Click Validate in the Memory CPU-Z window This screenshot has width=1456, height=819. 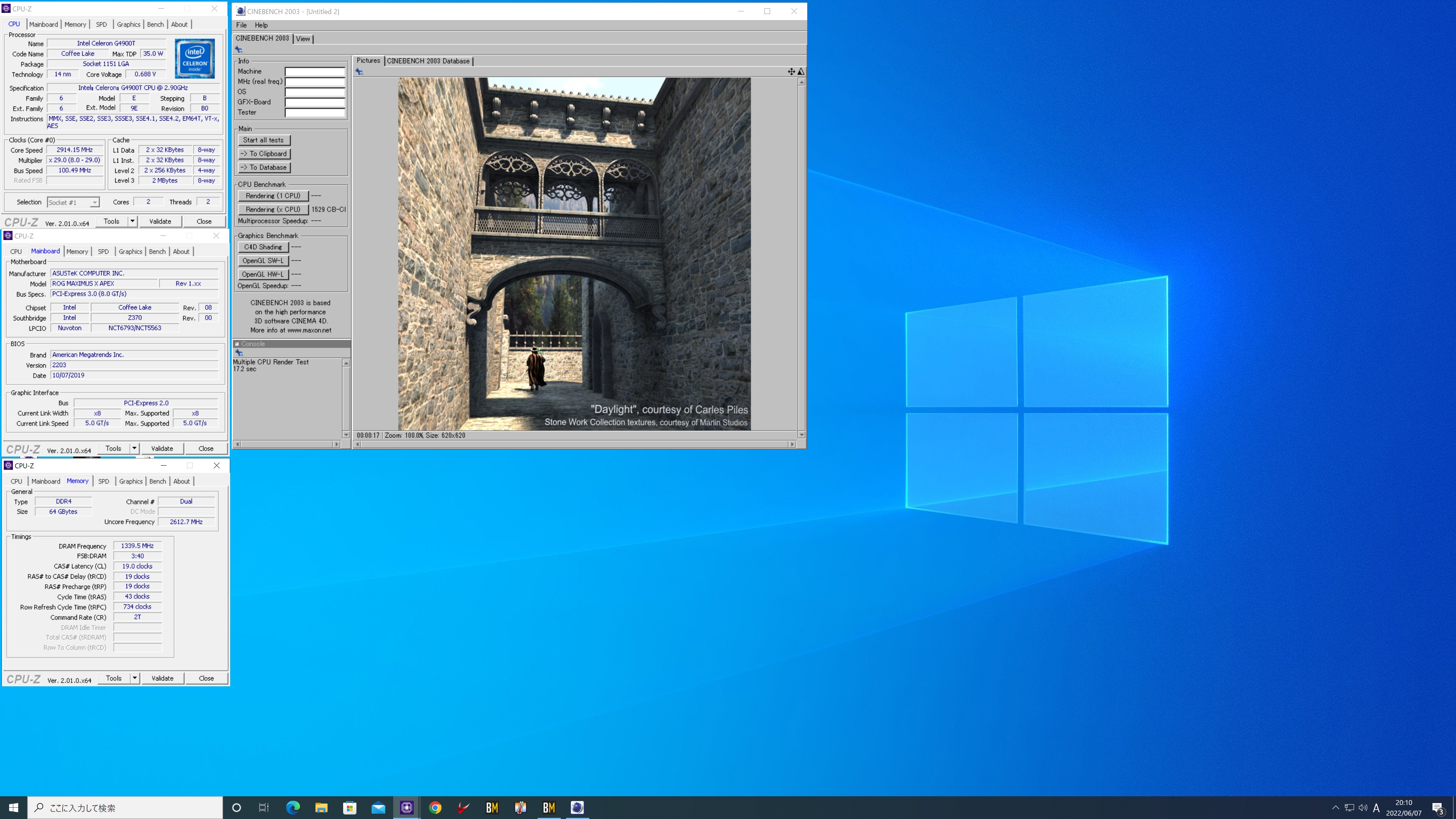point(162,678)
